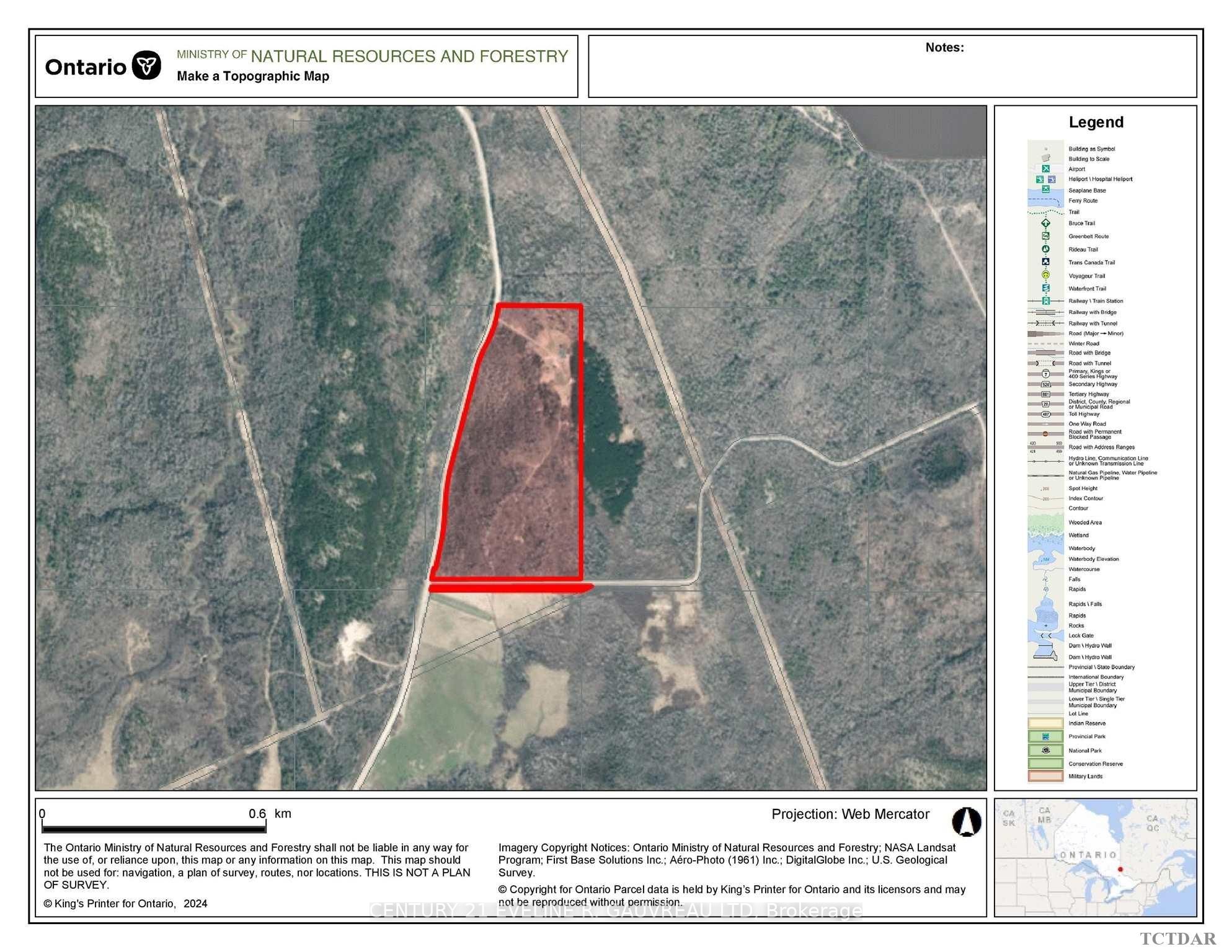Click the Waterfront Trail legend icon
1232x952 pixels.
[1045, 288]
